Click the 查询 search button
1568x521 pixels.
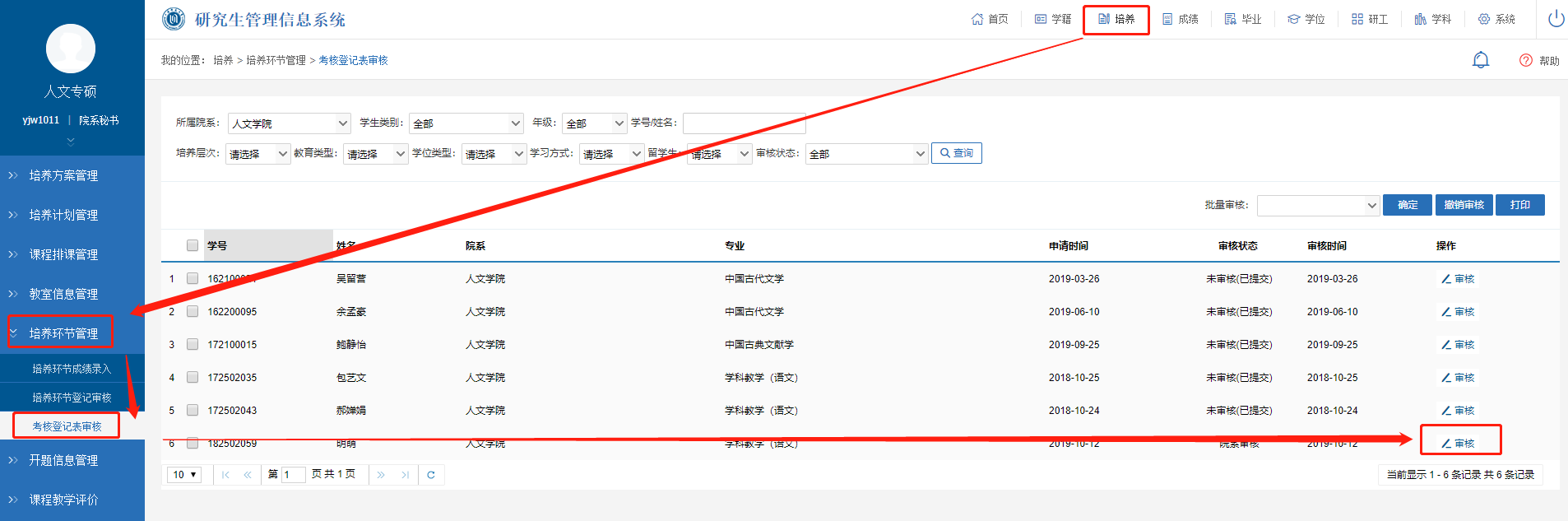[956, 153]
